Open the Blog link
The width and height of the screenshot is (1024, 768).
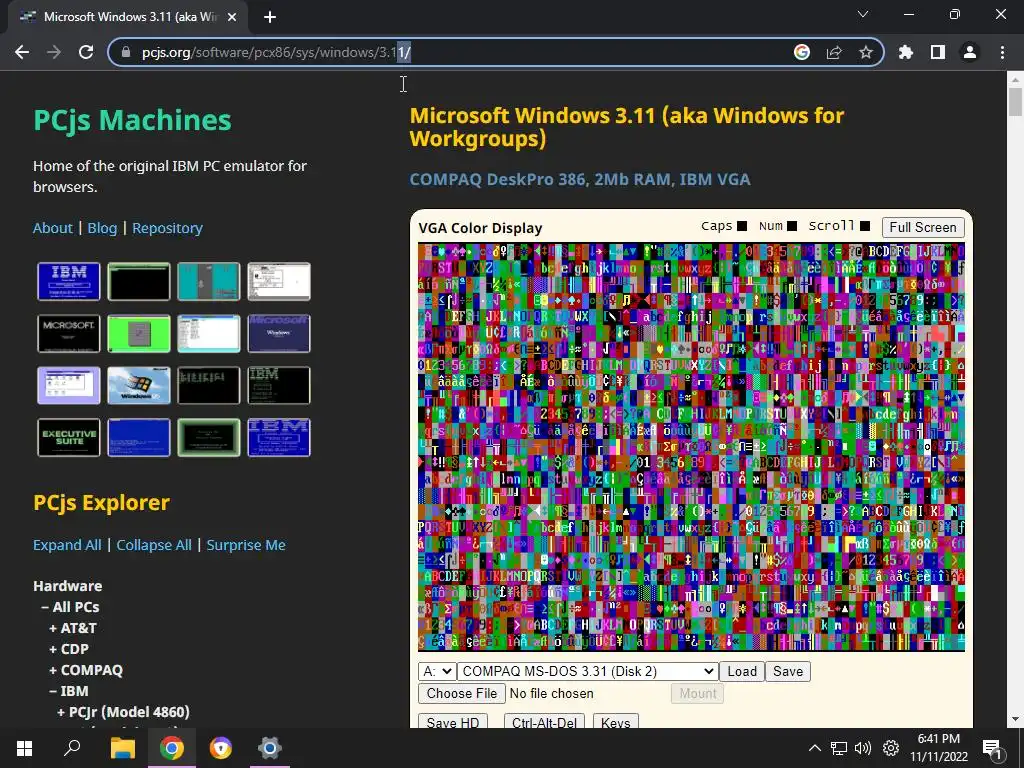point(102,228)
